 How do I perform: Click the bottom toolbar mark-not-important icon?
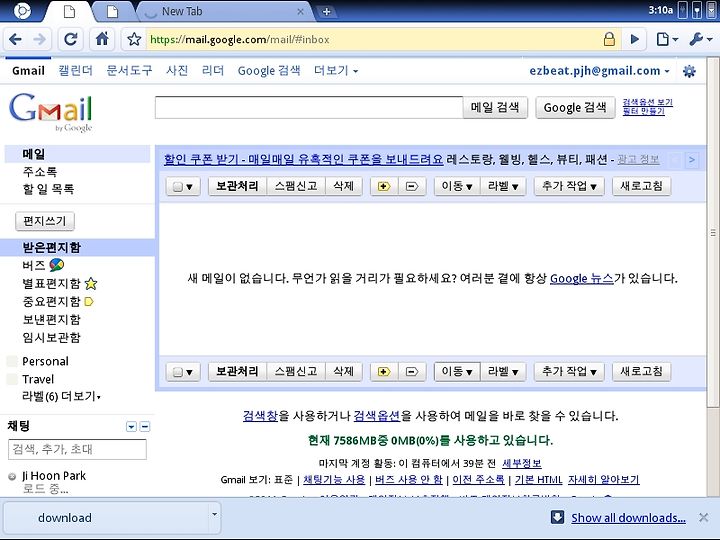coord(412,371)
